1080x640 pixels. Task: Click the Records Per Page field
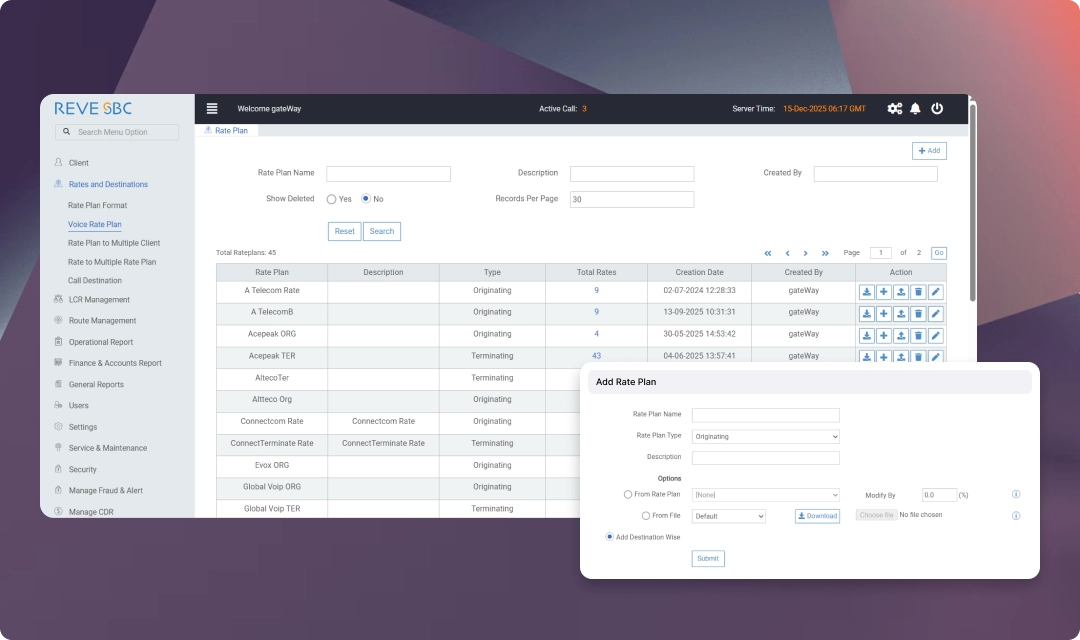point(631,199)
